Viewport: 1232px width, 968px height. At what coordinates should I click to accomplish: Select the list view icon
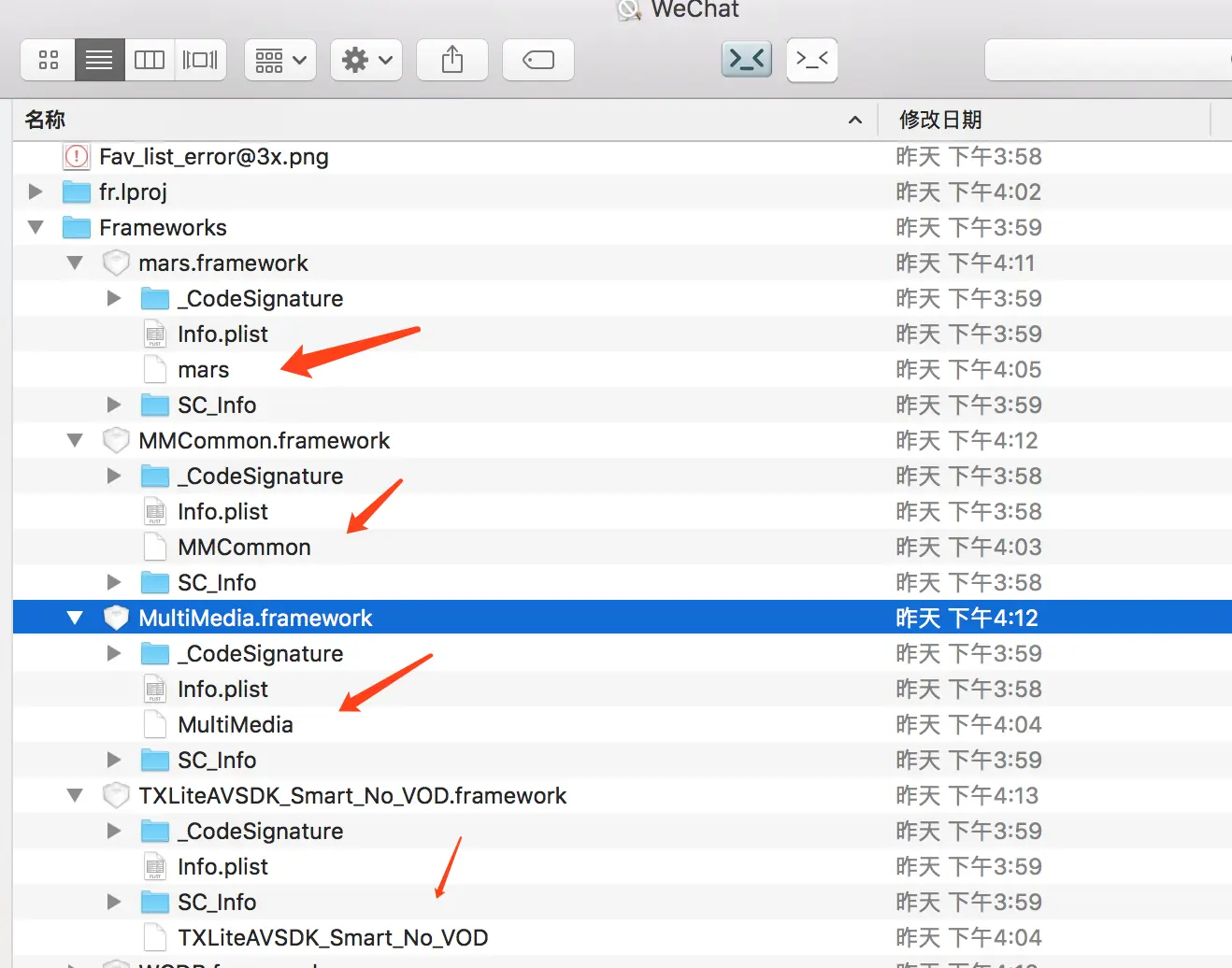(x=99, y=59)
